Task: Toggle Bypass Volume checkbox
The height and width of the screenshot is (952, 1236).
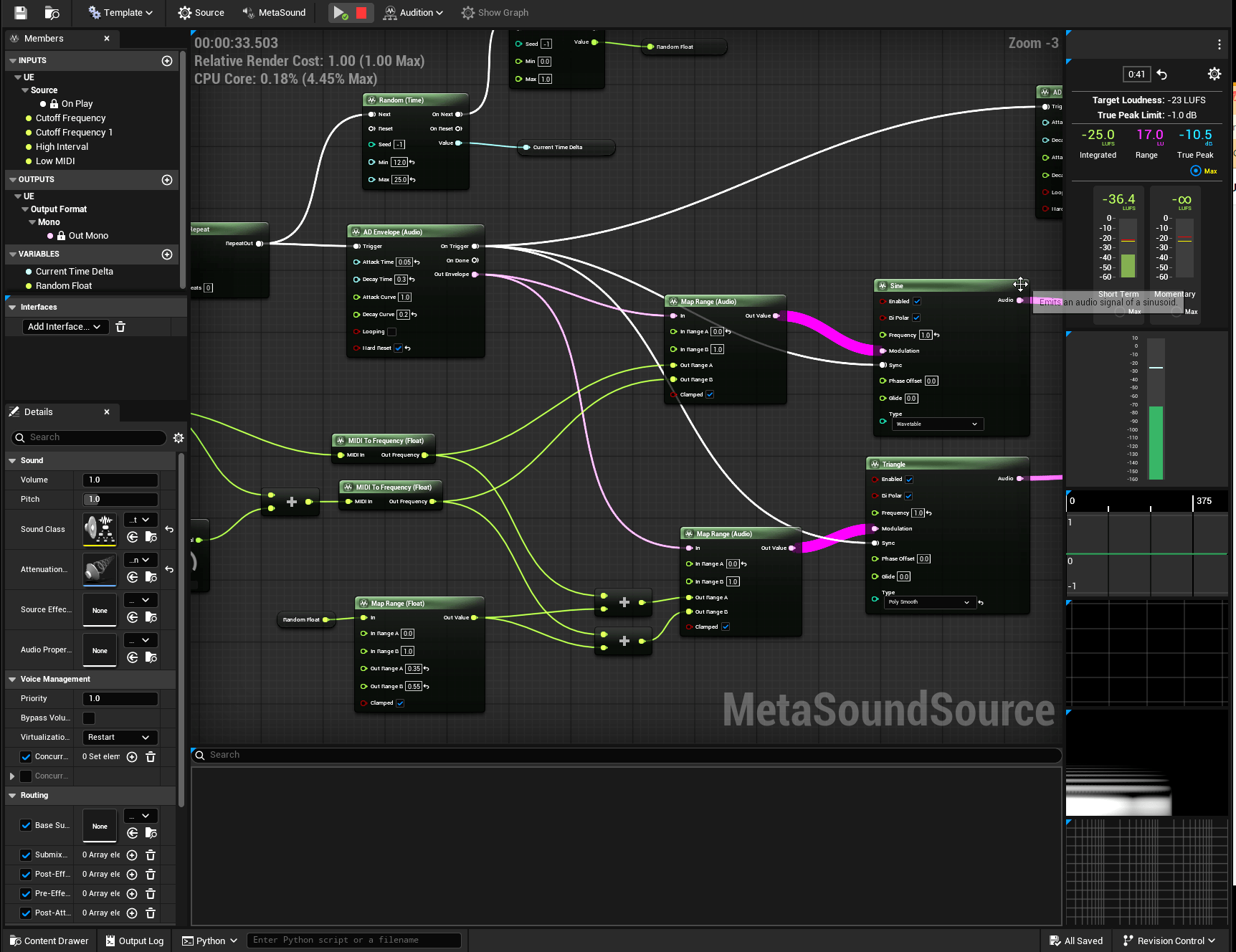Action: point(89,718)
